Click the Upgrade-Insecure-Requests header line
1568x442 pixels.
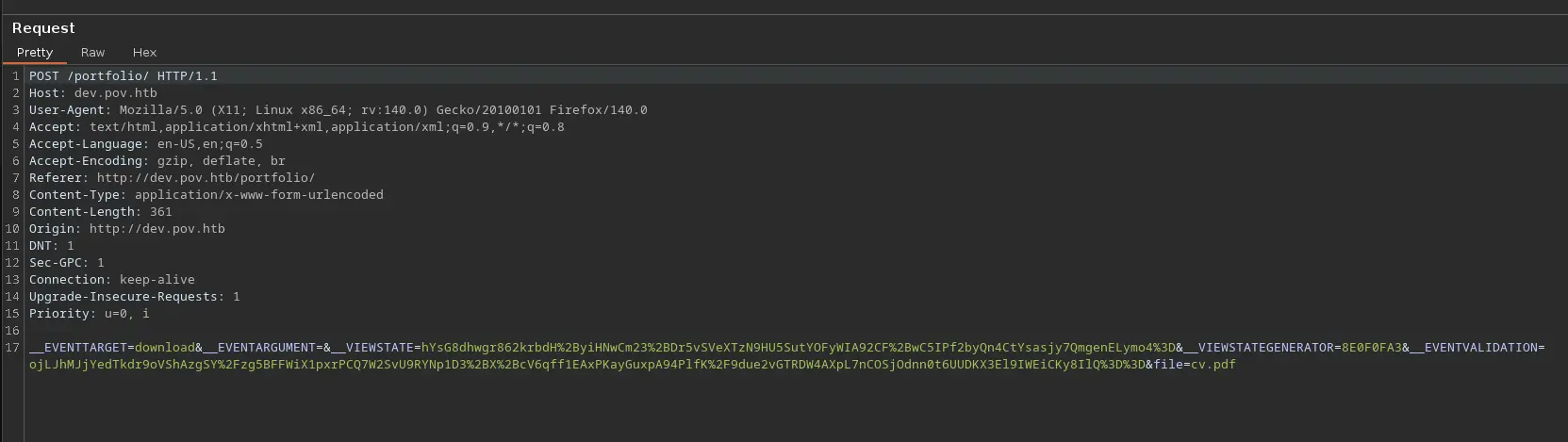tap(134, 297)
